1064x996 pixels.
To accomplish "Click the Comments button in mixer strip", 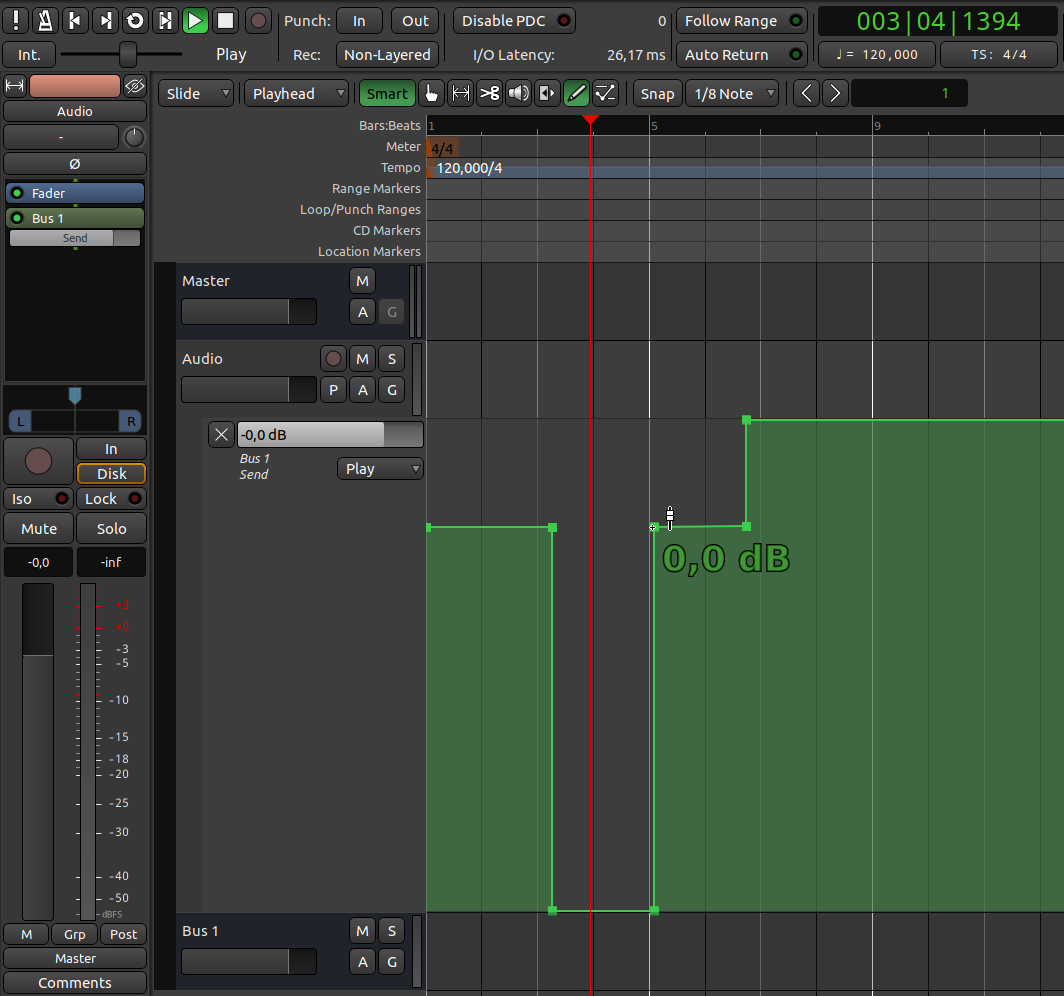I will coord(75,982).
